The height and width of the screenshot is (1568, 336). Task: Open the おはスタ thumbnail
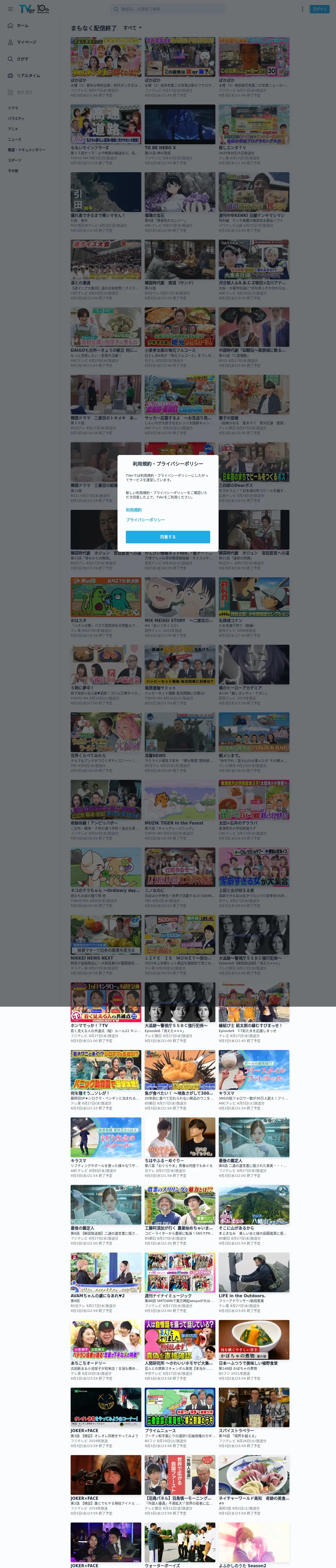coord(105,597)
